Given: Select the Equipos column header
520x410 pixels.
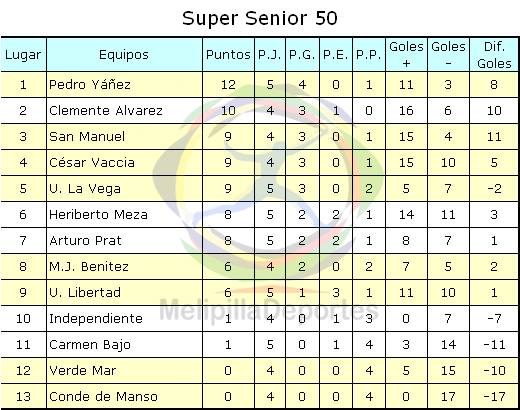Looking at the screenshot, I should click(124, 55).
